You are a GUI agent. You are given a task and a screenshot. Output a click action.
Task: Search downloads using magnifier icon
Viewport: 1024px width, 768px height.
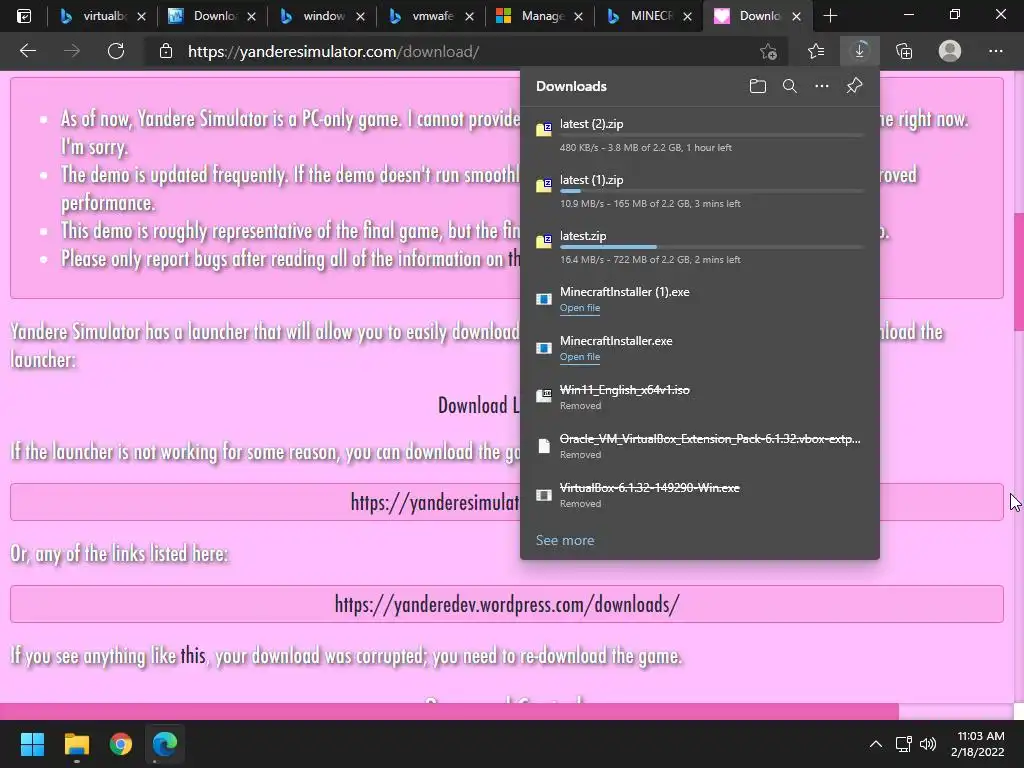(x=790, y=86)
